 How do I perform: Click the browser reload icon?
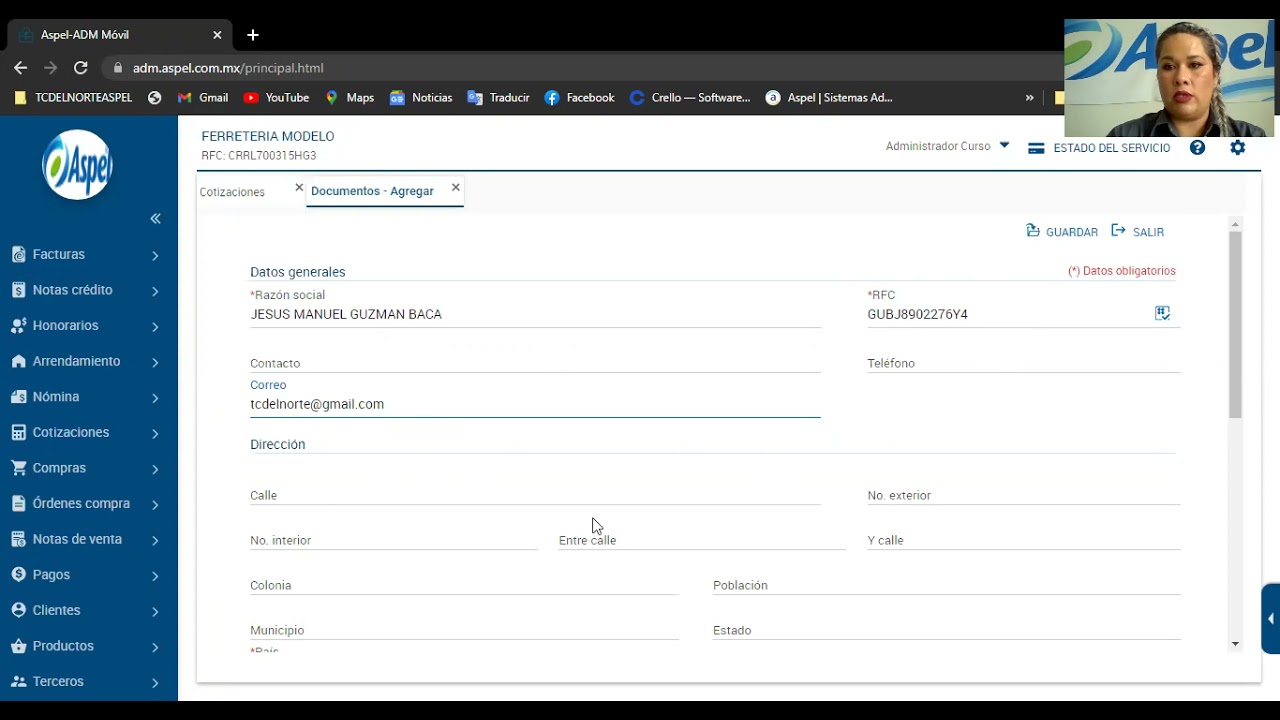81,68
